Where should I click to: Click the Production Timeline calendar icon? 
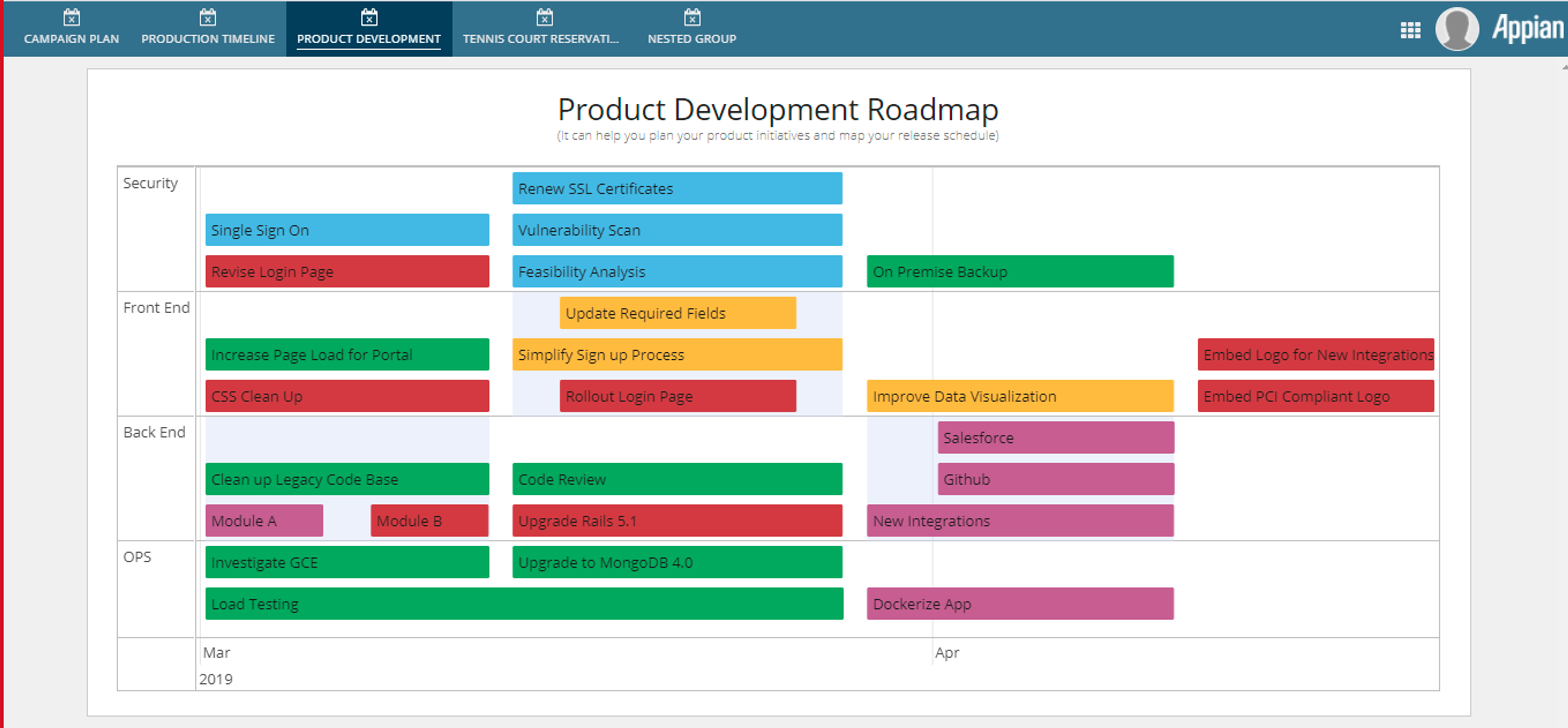tap(207, 17)
